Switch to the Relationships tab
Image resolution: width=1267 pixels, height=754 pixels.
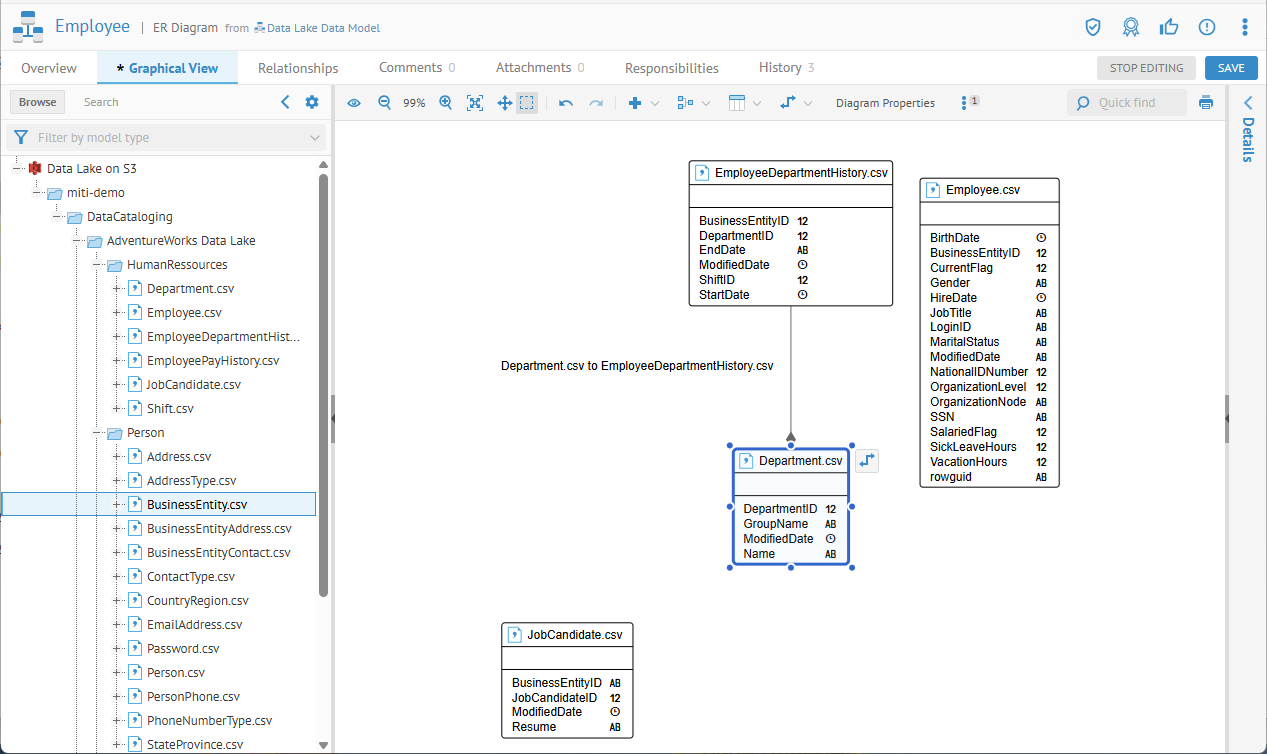click(x=298, y=68)
